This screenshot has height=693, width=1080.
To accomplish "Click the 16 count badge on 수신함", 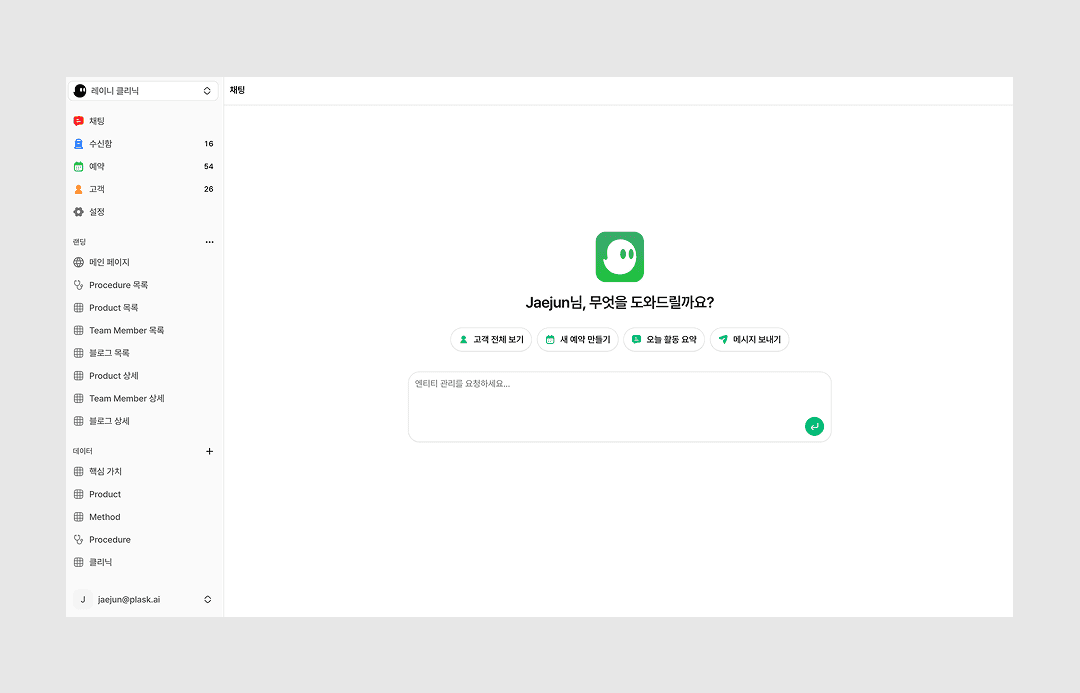I will click(209, 144).
